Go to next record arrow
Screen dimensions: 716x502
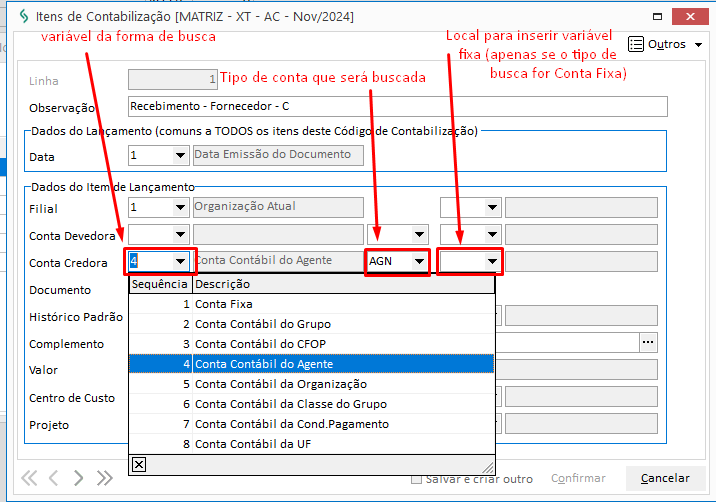[x=80, y=478]
